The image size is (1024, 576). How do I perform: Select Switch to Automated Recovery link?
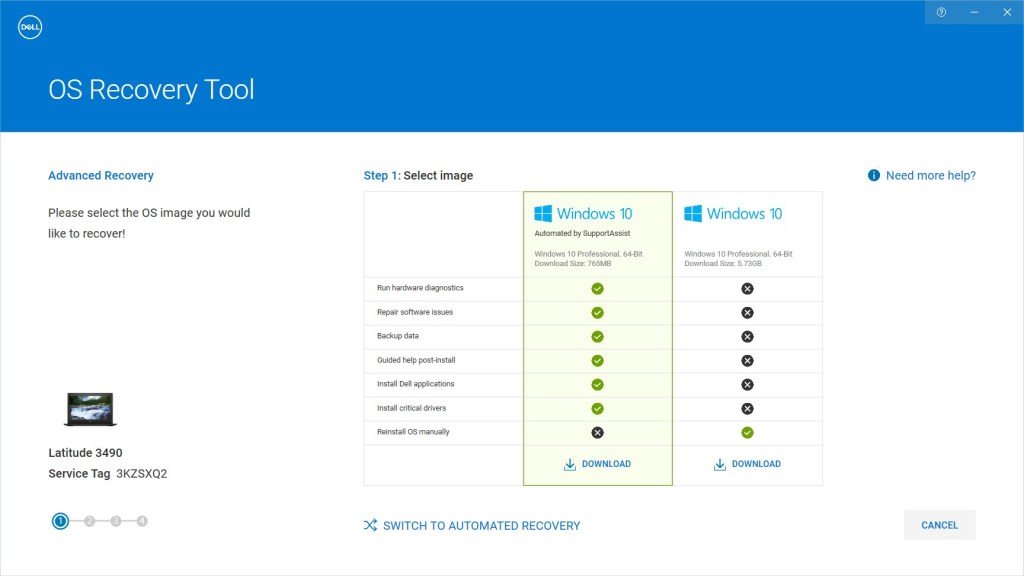pos(481,525)
